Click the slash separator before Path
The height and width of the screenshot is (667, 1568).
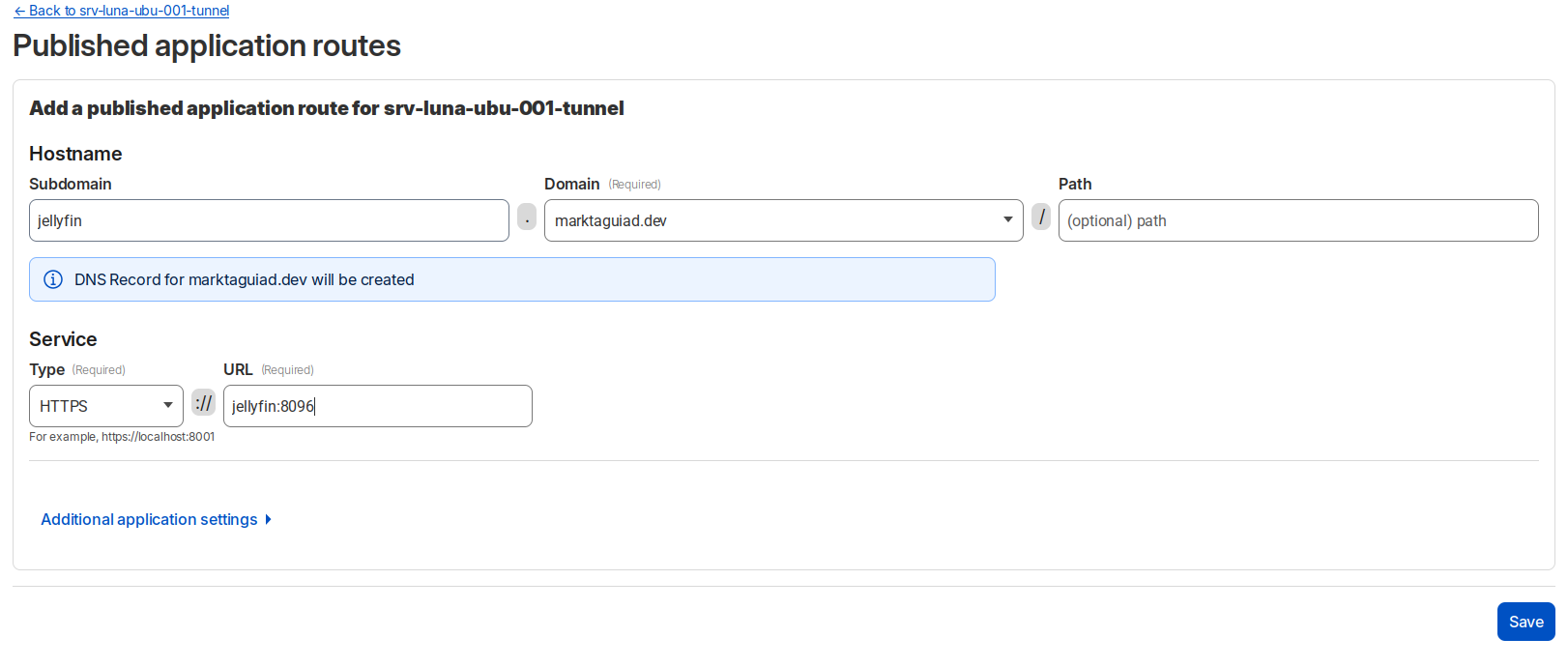coord(1041,217)
